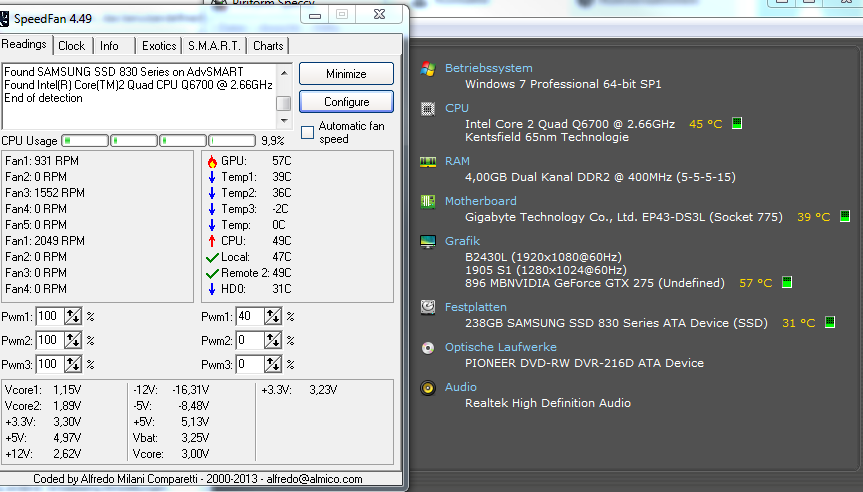Click the log box scroll down arrow
Image resolution: width=863 pixels, height=492 pixels.
[284, 121]
